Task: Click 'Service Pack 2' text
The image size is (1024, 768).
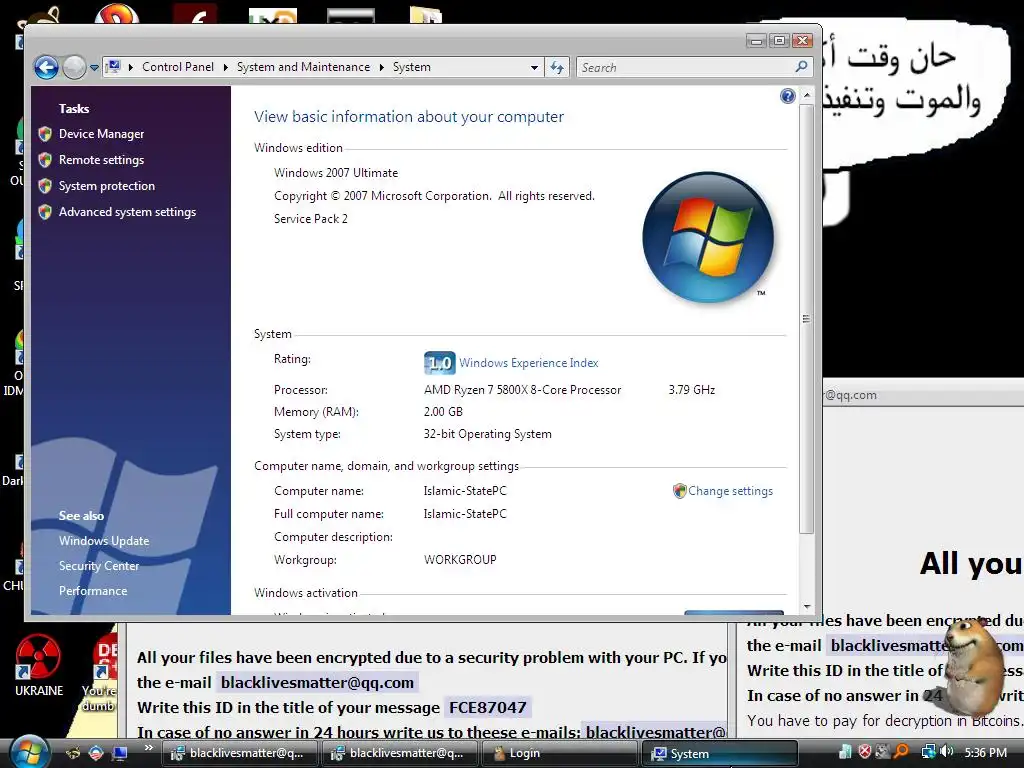Action: click(311, 219)
